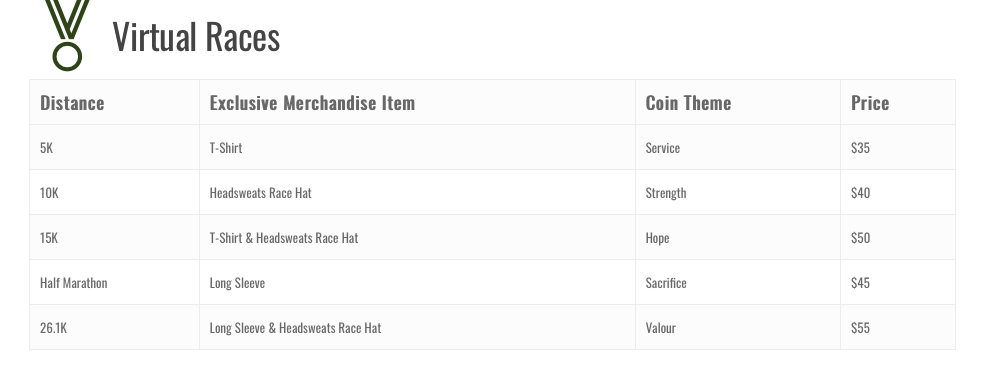1006x389 pixels.
Task: Select the Distance column header
Action: click(x=114, y=103)
